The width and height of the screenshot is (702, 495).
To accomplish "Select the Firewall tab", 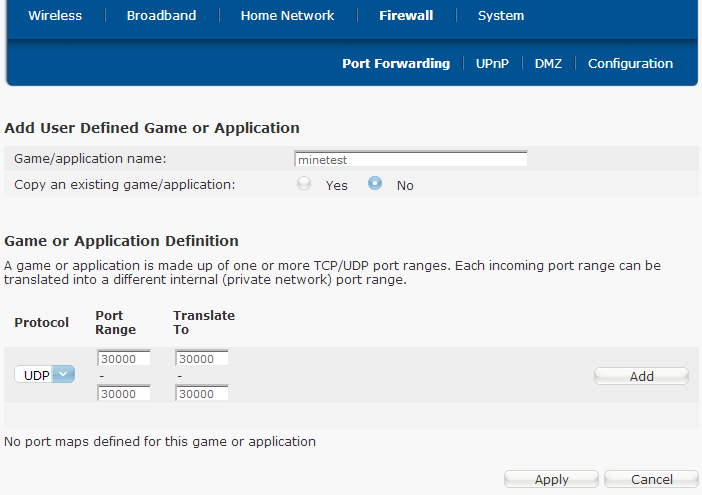I will point(406,16).
